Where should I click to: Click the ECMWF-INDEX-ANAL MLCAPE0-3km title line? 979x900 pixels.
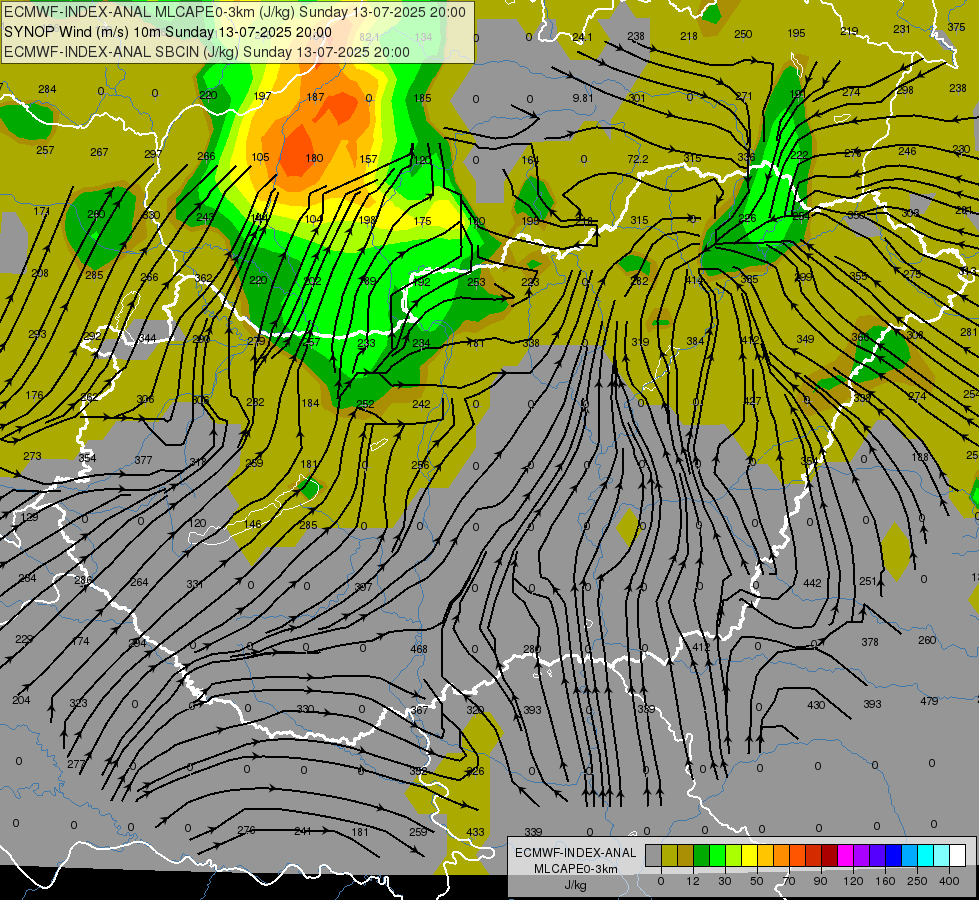coord(235,12)
